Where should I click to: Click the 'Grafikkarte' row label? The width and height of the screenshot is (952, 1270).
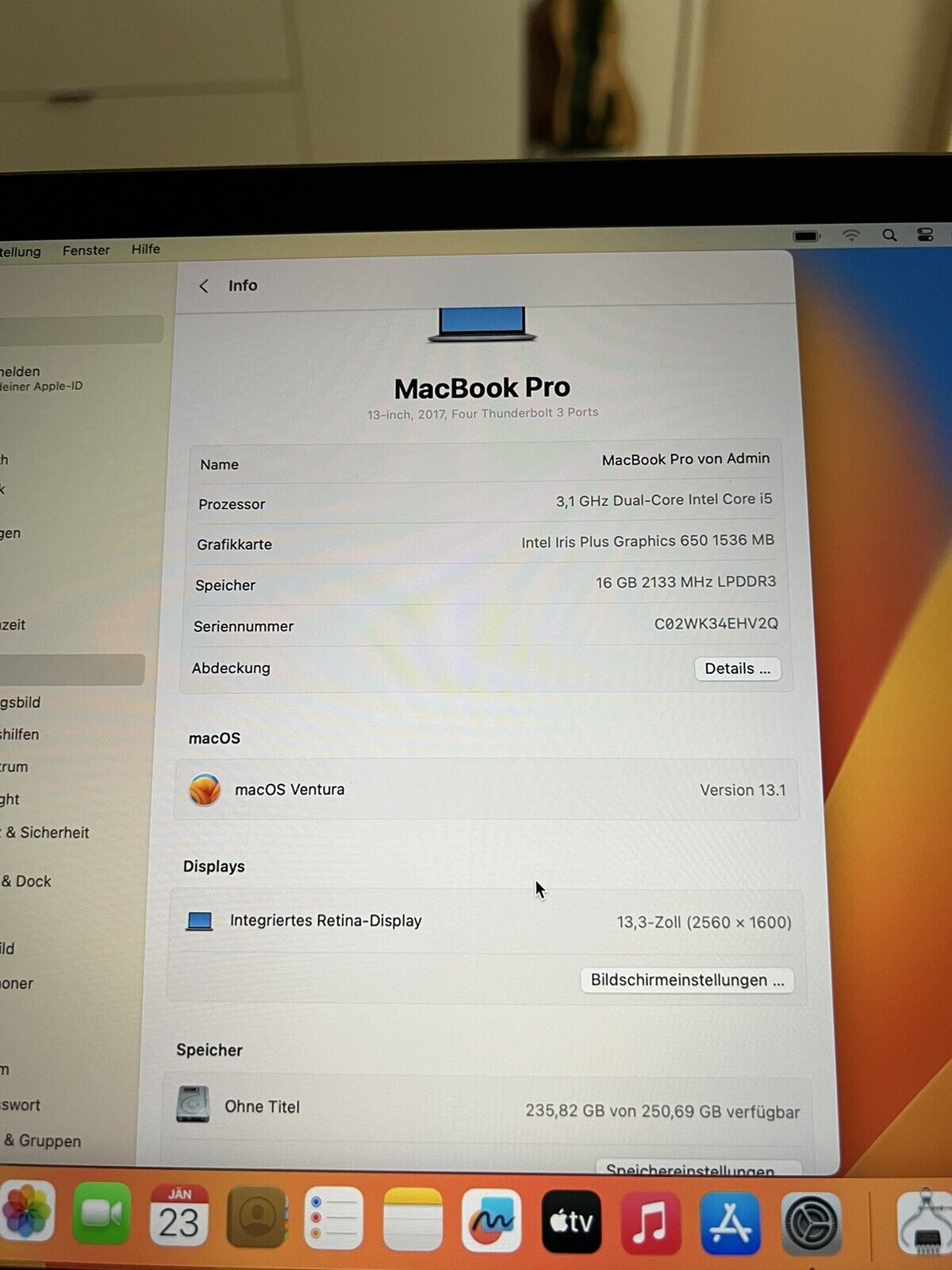234,545
